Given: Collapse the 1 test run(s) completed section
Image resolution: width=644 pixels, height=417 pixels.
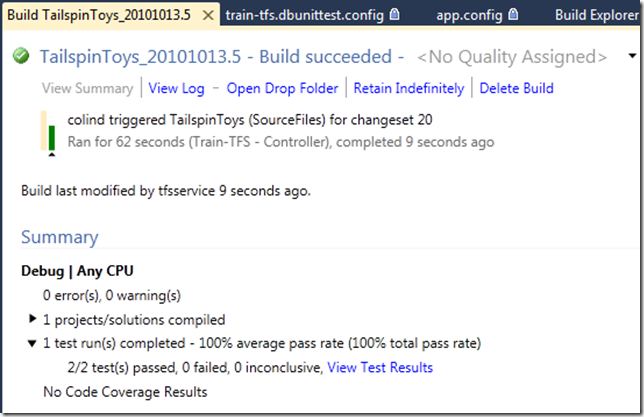Looking at the screenshot, I should click(32, 343).
